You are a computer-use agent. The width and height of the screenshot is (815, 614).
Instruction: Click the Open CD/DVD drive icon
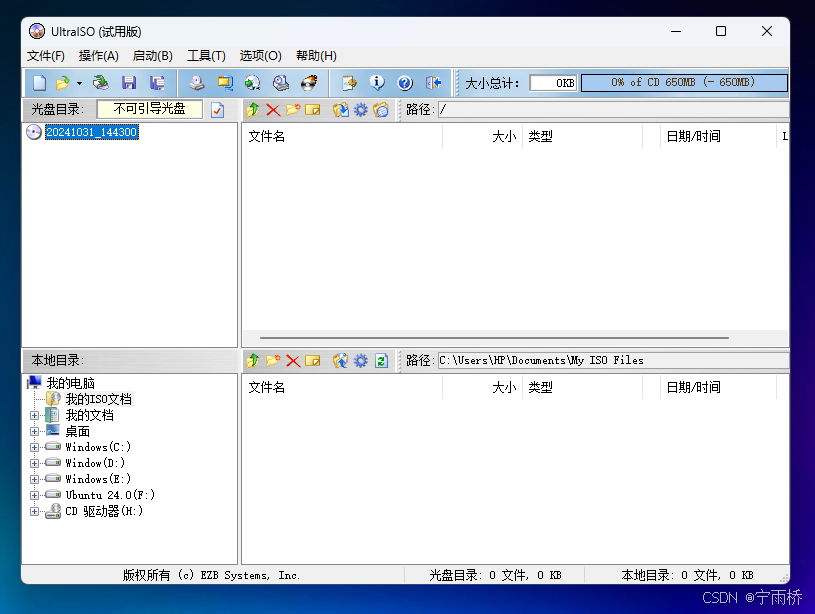(100, 83)
